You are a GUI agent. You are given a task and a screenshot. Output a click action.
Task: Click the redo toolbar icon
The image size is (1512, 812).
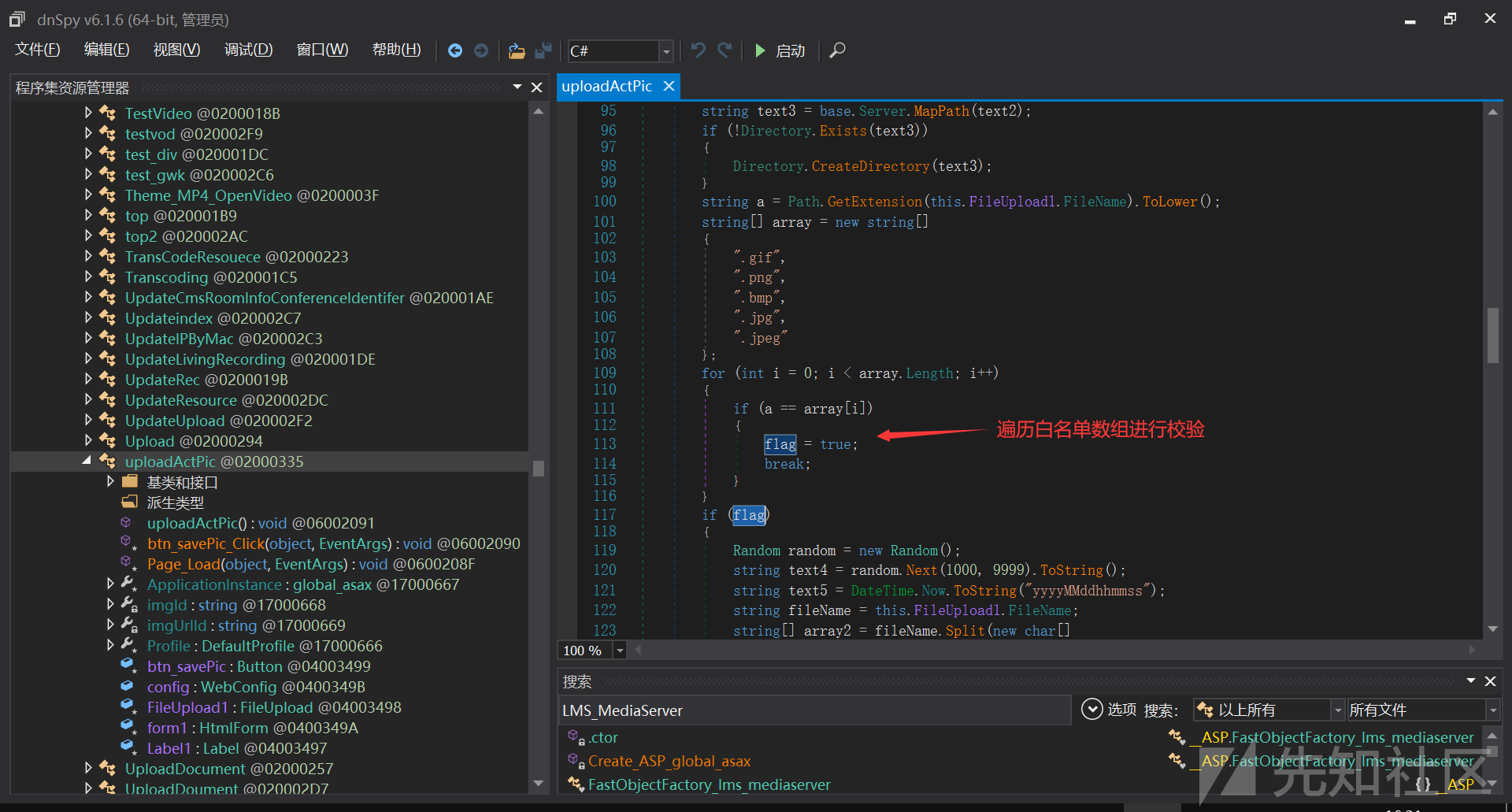pos(724,50)
